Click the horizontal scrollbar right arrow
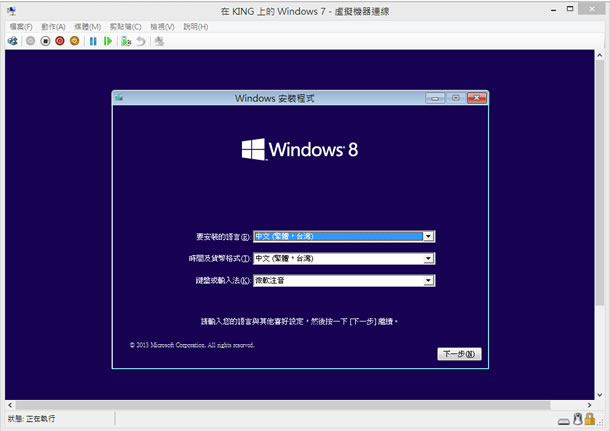This screenshot has height=431, width=610. 589,405
